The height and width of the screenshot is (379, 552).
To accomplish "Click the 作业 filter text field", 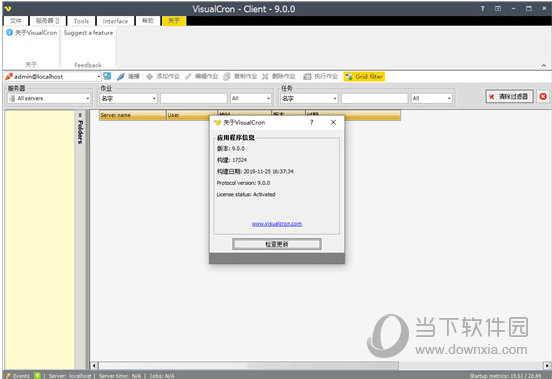I will coord(194,99).
